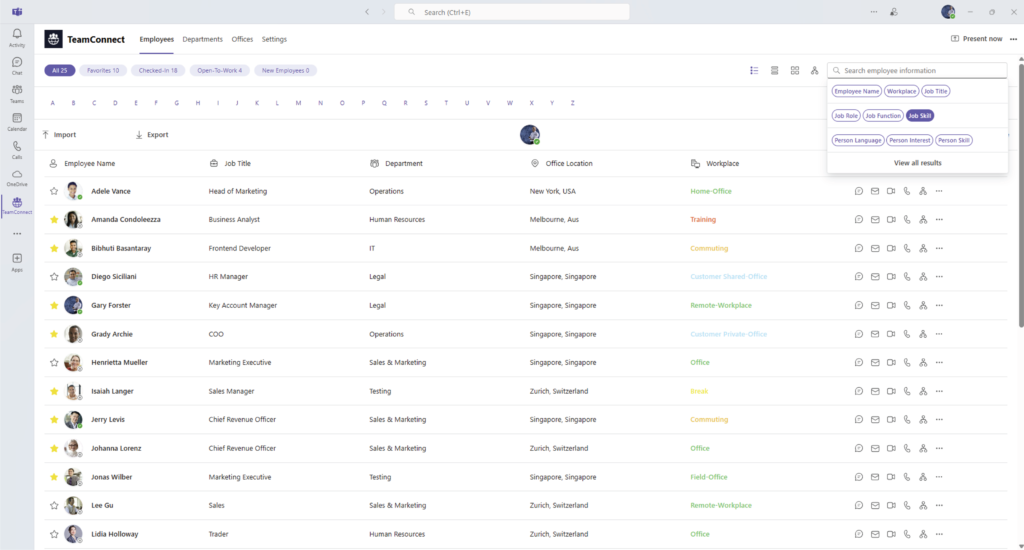Click View all results link

click(918, 163)
